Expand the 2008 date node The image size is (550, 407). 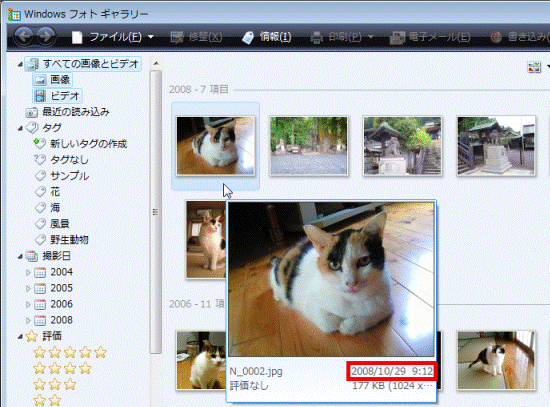coord(28,320)
